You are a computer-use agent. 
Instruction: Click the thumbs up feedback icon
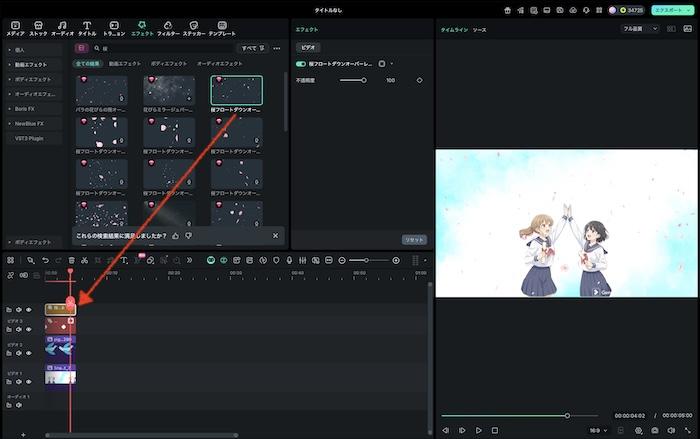(x=176, y=236)
